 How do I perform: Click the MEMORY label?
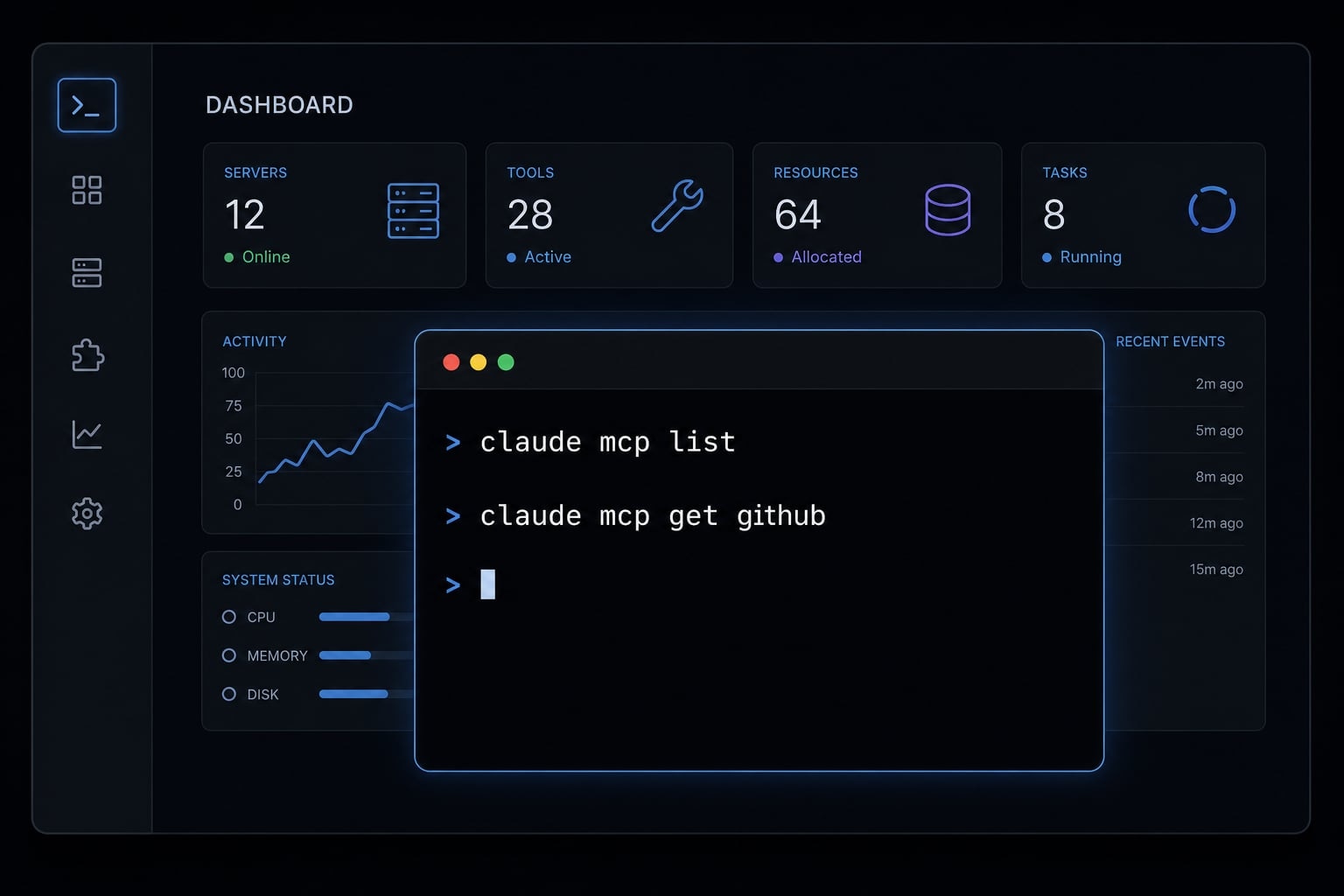277,655
